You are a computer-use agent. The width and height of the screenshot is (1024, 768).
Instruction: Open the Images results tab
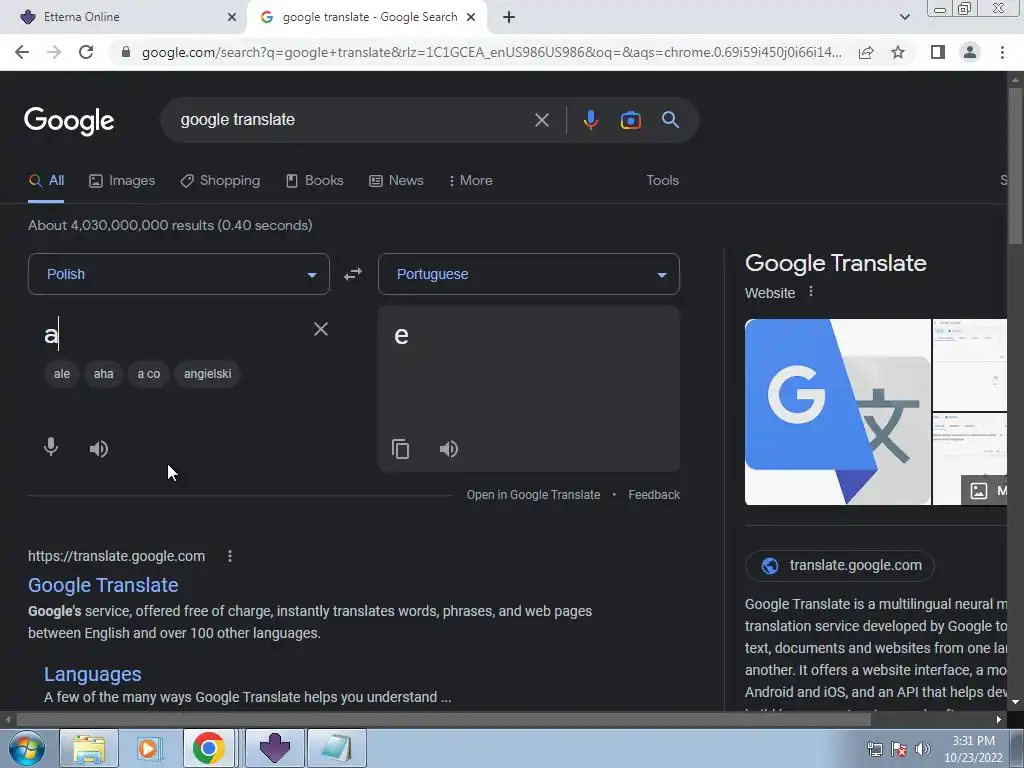coord(122,181)
